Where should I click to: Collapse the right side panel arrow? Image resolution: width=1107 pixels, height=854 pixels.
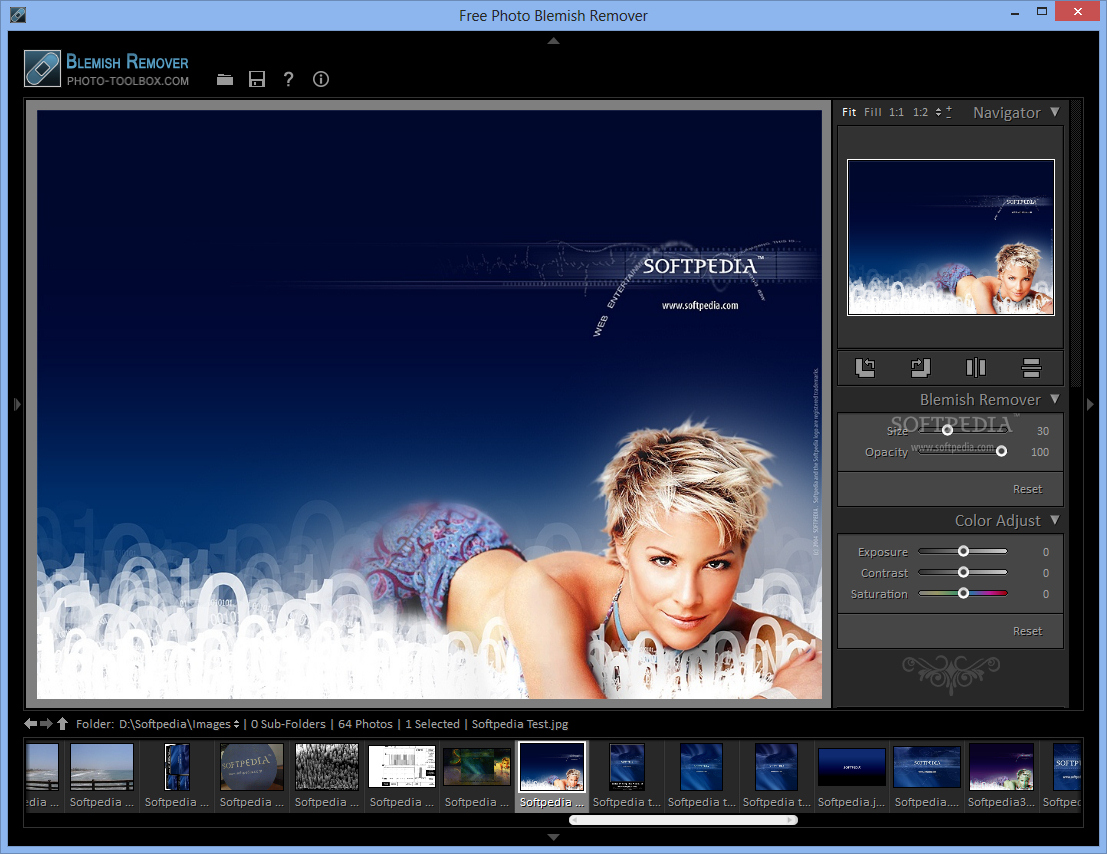tap(1090, 404)
